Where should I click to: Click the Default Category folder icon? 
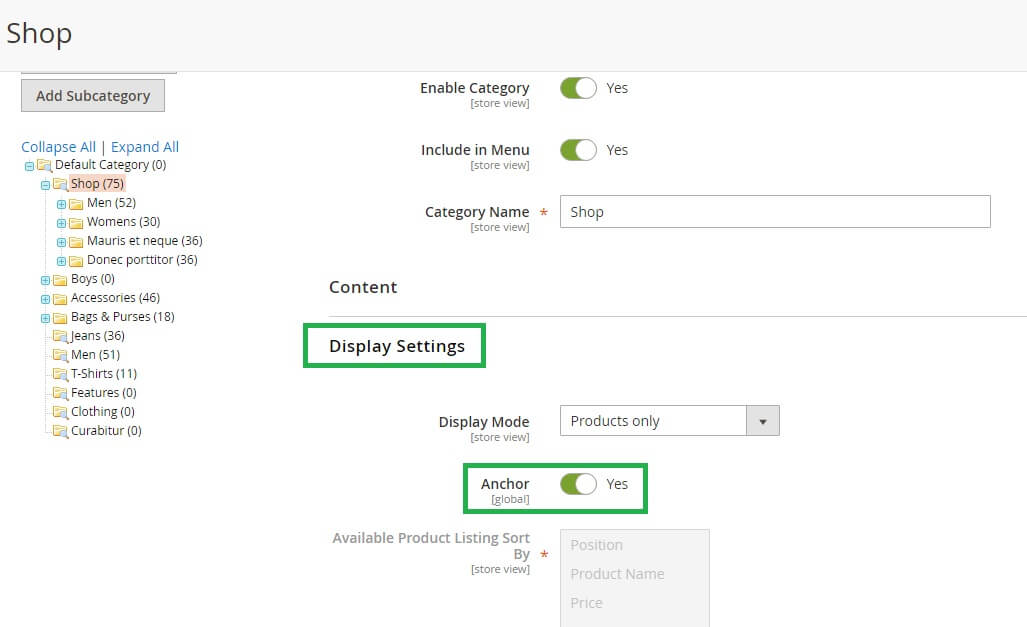[x=44, y=165]
